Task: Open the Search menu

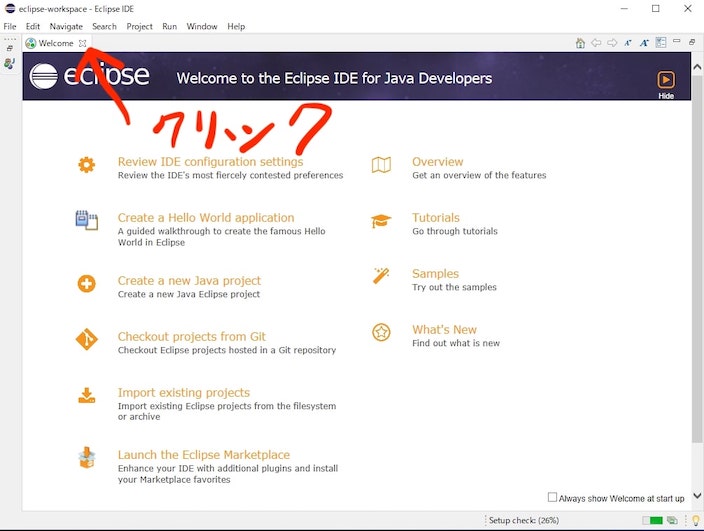Action: 104,26
